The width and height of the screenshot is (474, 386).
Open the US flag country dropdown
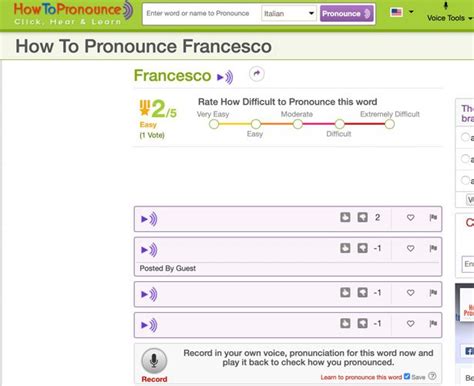click(x=402, y=12)
